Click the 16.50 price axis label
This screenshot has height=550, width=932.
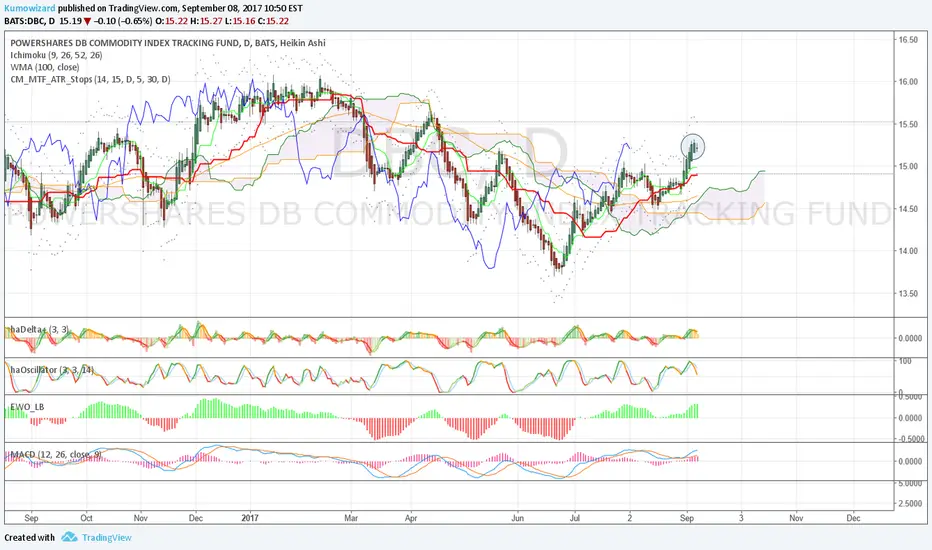pos(908,40)
